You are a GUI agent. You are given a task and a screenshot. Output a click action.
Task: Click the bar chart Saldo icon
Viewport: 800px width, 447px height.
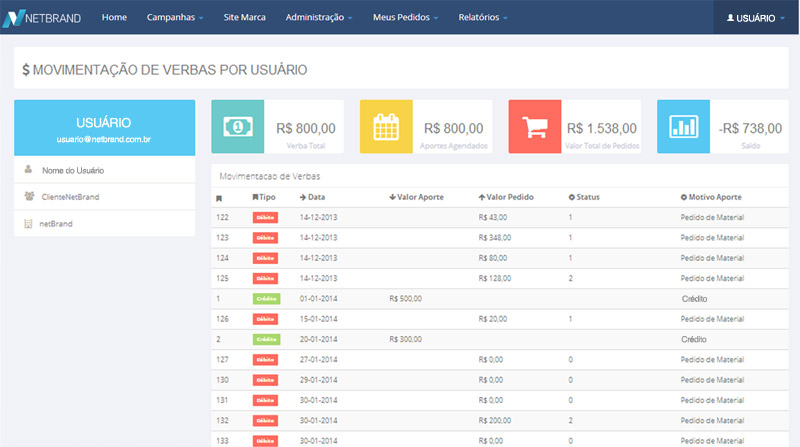tap(683, 127)
